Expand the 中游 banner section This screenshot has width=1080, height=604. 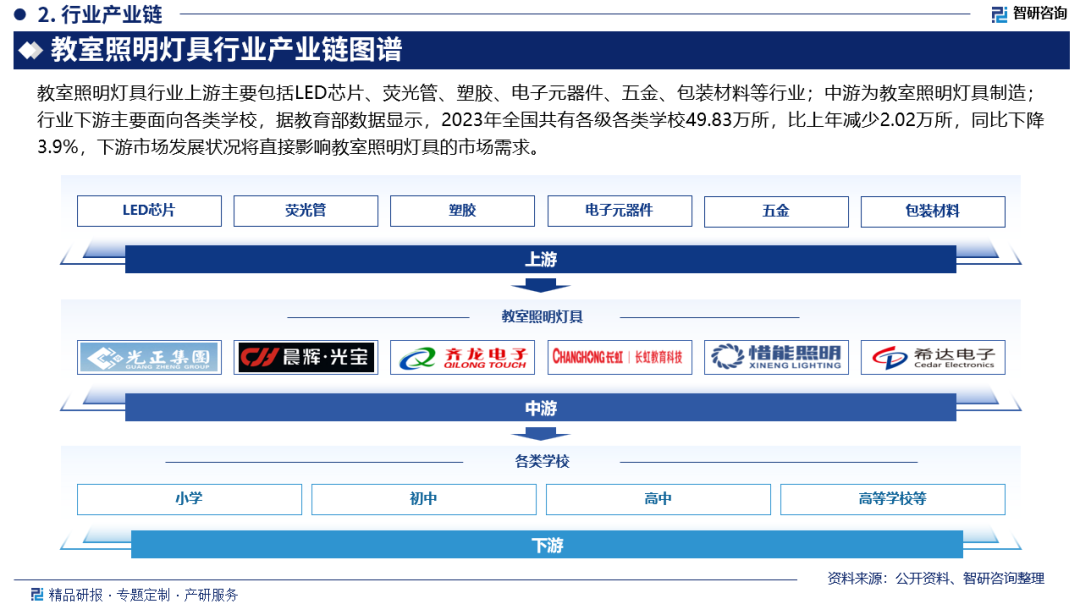(x=540, y=407)
